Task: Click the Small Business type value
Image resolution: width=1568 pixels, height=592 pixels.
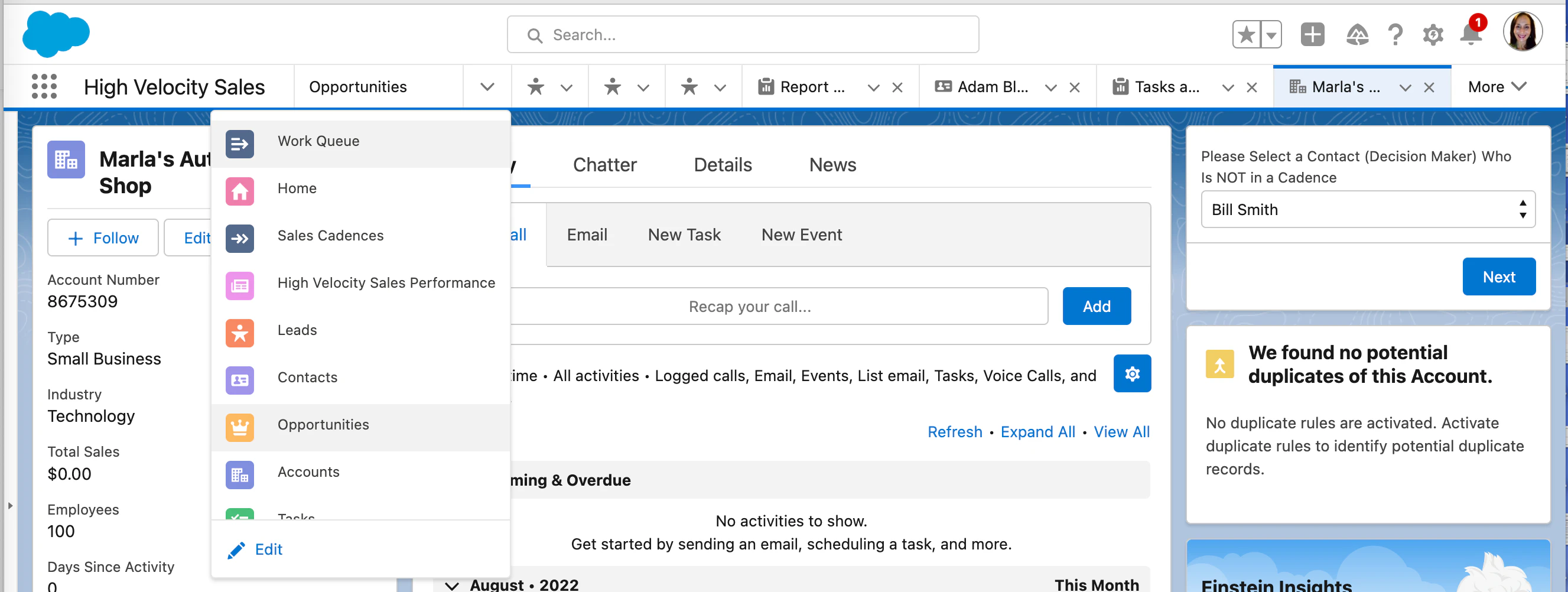Action: (104, 360)
